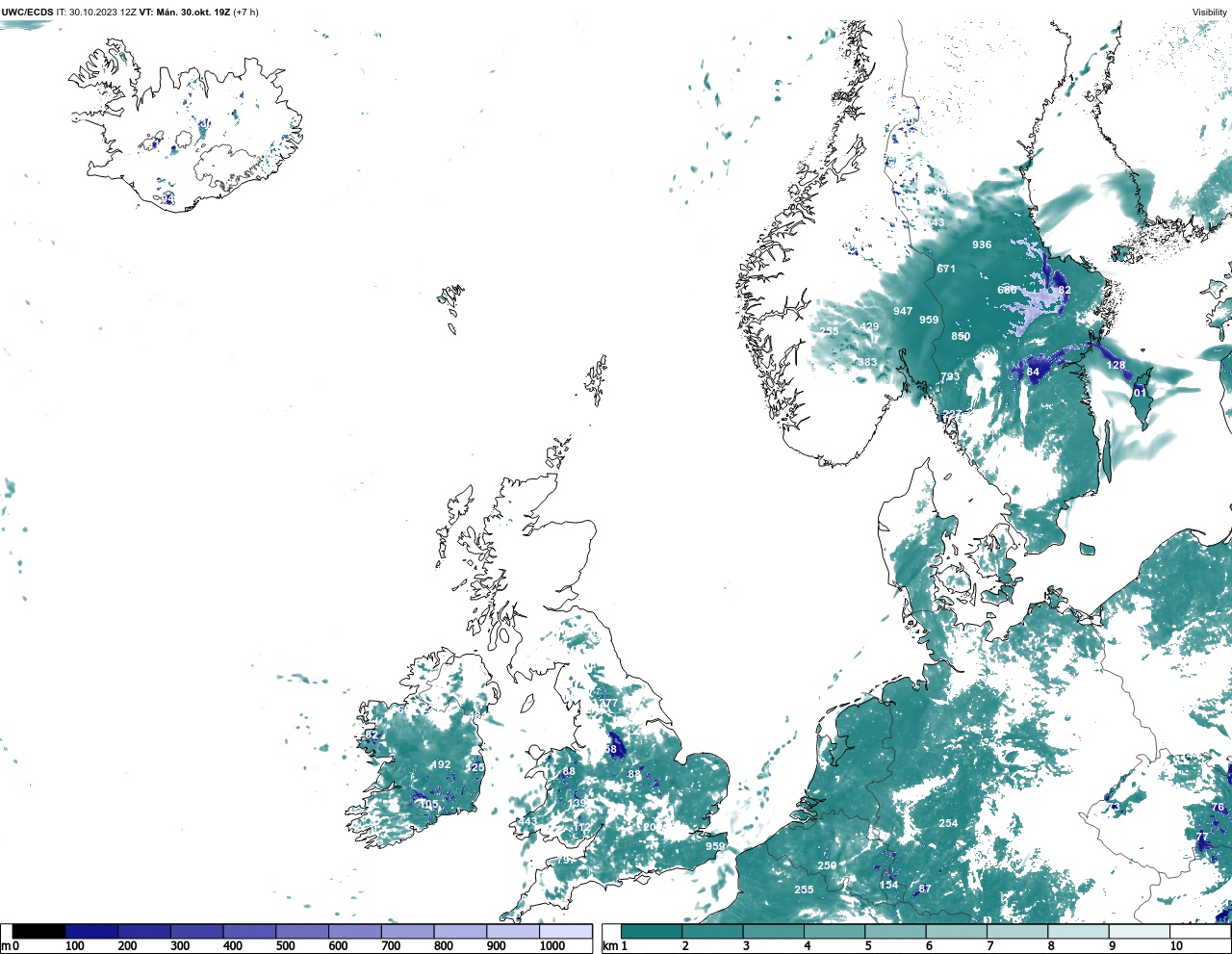
Task: Click the '254' value over Germany
Action: pos(948,823)
